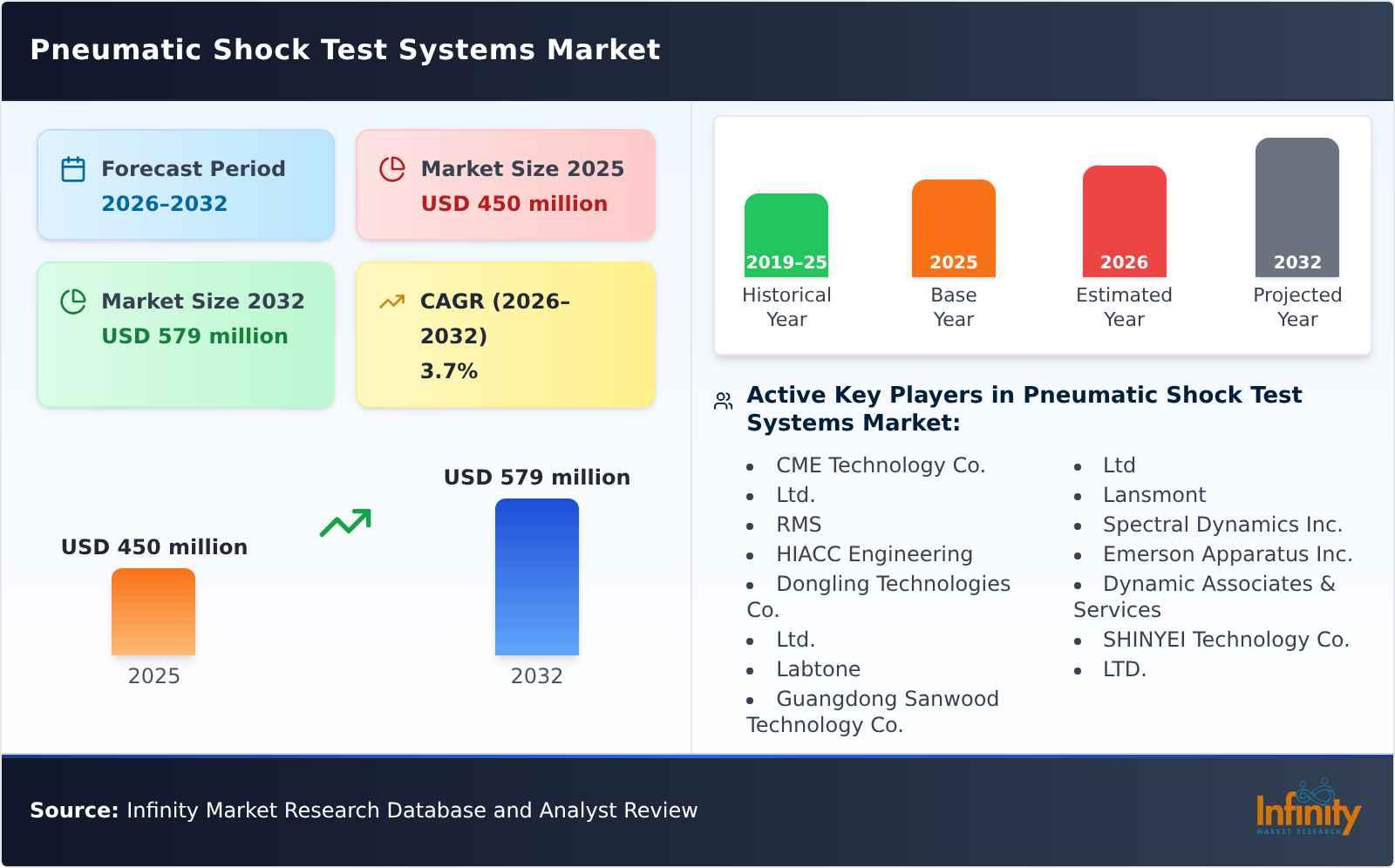Click the red 2026 Estimated Year bar

coord(1125,221)
